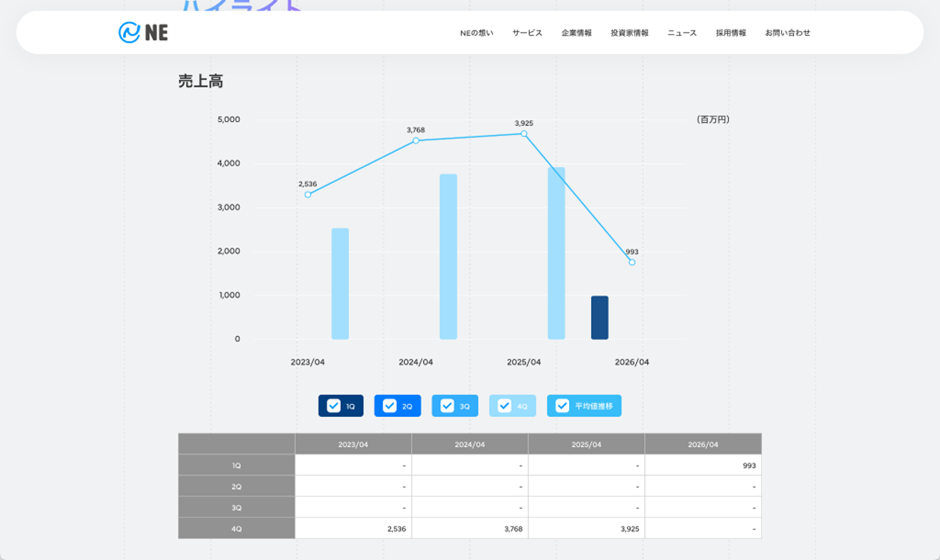Image resolution: width=940 pixels, height=560 pixels.
Task: Click the 2,536 line data point
Action: (308, 194)
